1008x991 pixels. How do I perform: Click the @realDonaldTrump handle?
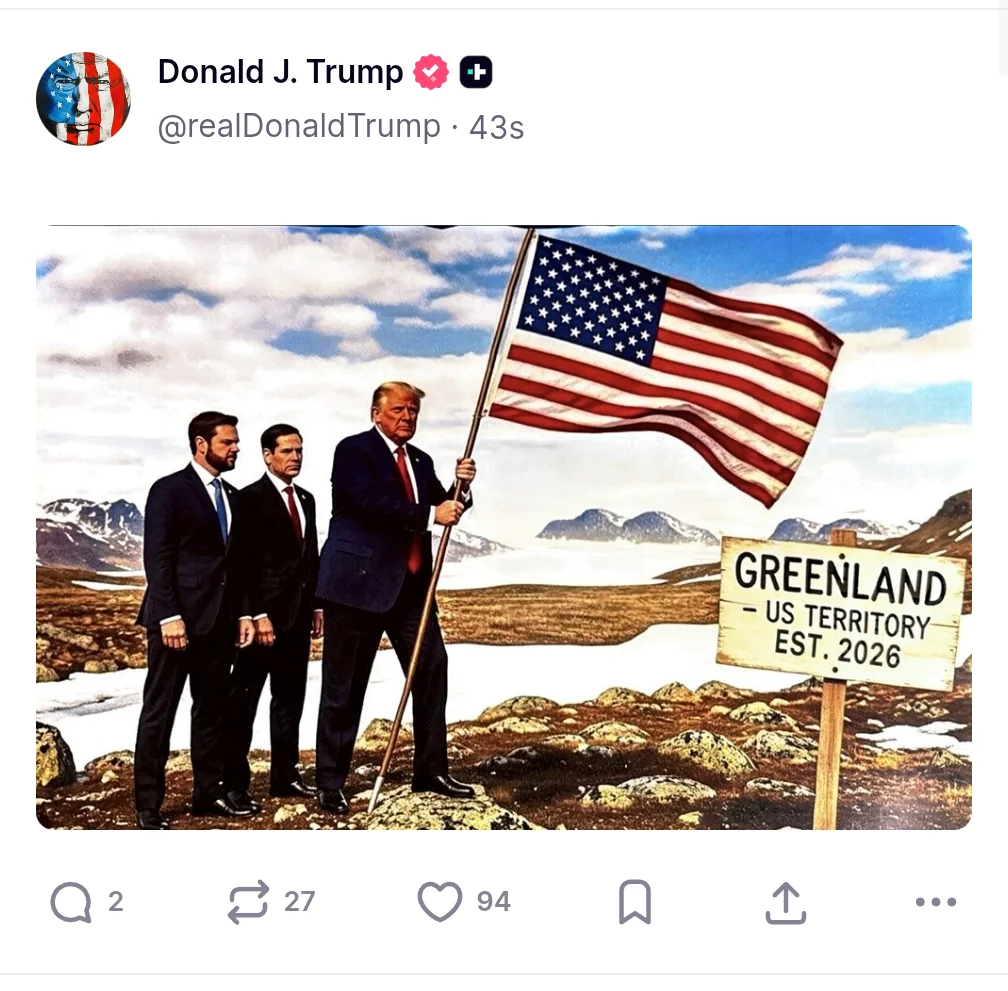point(299,126)
